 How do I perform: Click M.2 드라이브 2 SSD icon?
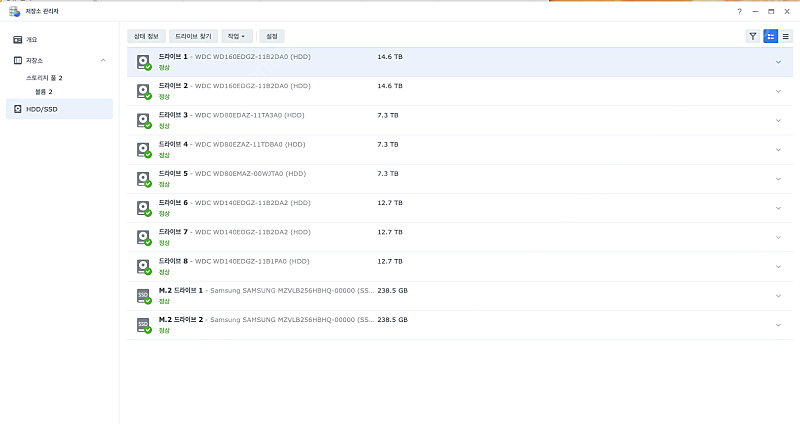(x=144, y=325)
